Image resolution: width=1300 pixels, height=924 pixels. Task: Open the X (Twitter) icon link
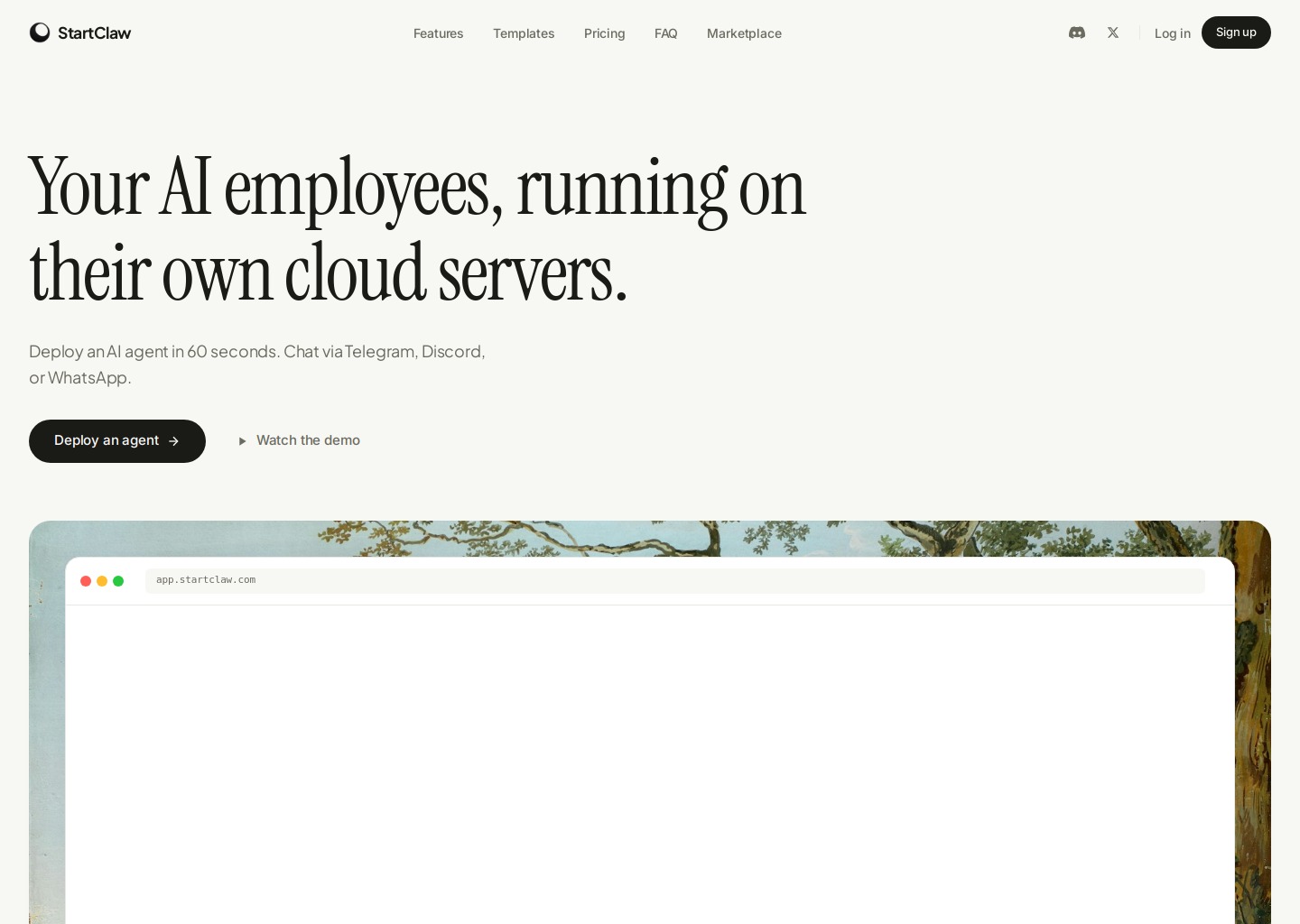1113,32
